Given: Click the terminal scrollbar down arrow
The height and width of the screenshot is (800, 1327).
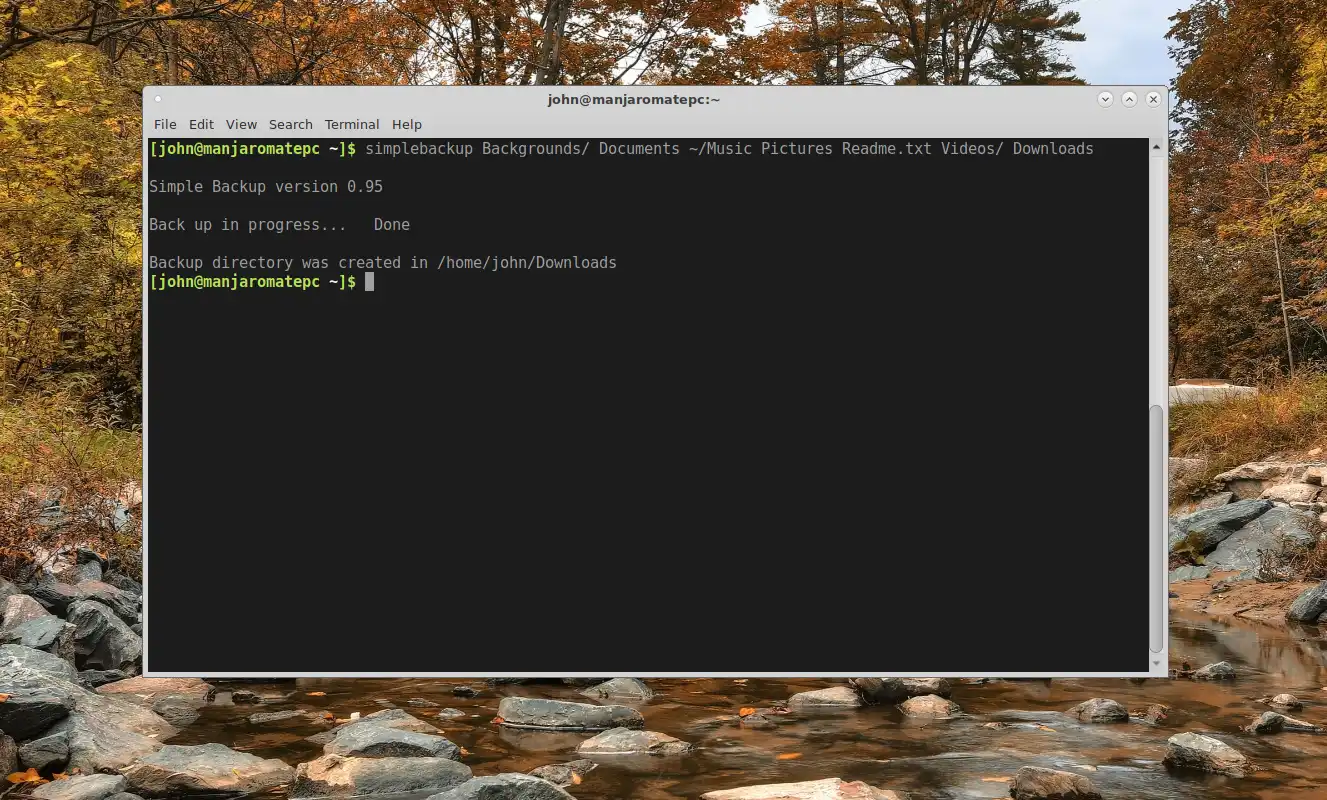Looking at the screenshot, I should click(x=1157, y=663).
